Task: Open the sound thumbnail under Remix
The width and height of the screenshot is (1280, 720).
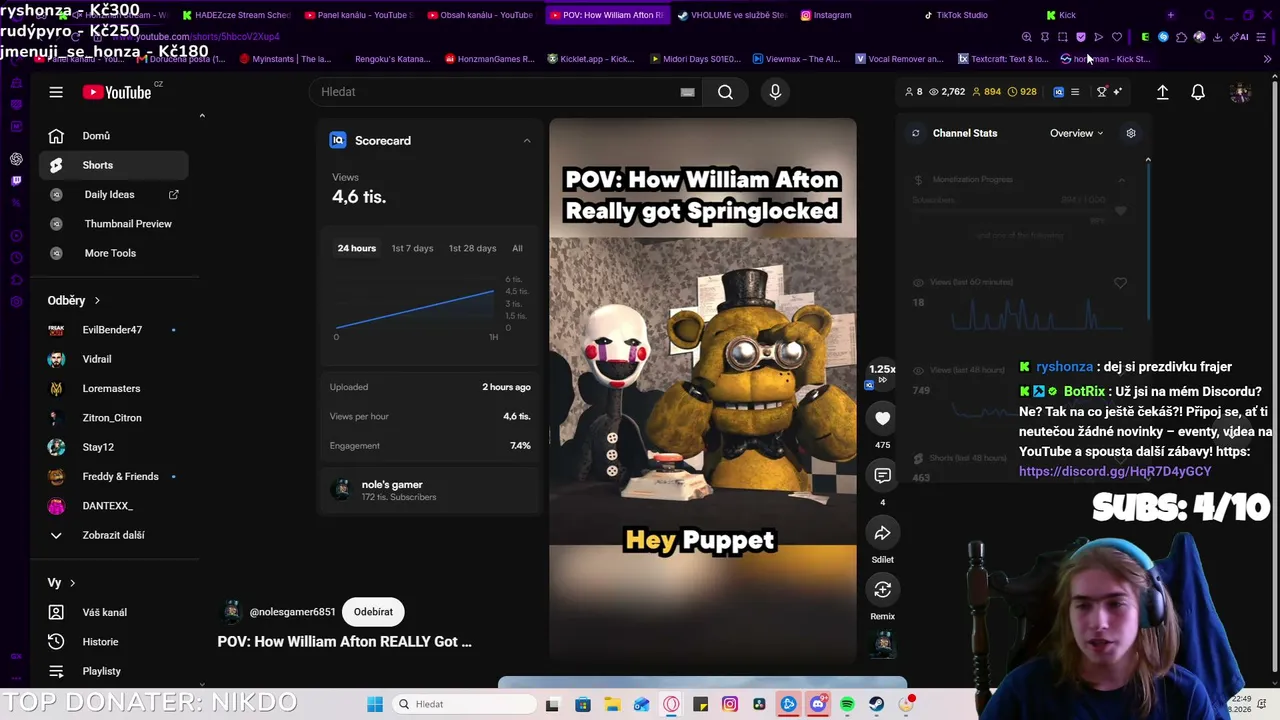Action: (882, 646)
